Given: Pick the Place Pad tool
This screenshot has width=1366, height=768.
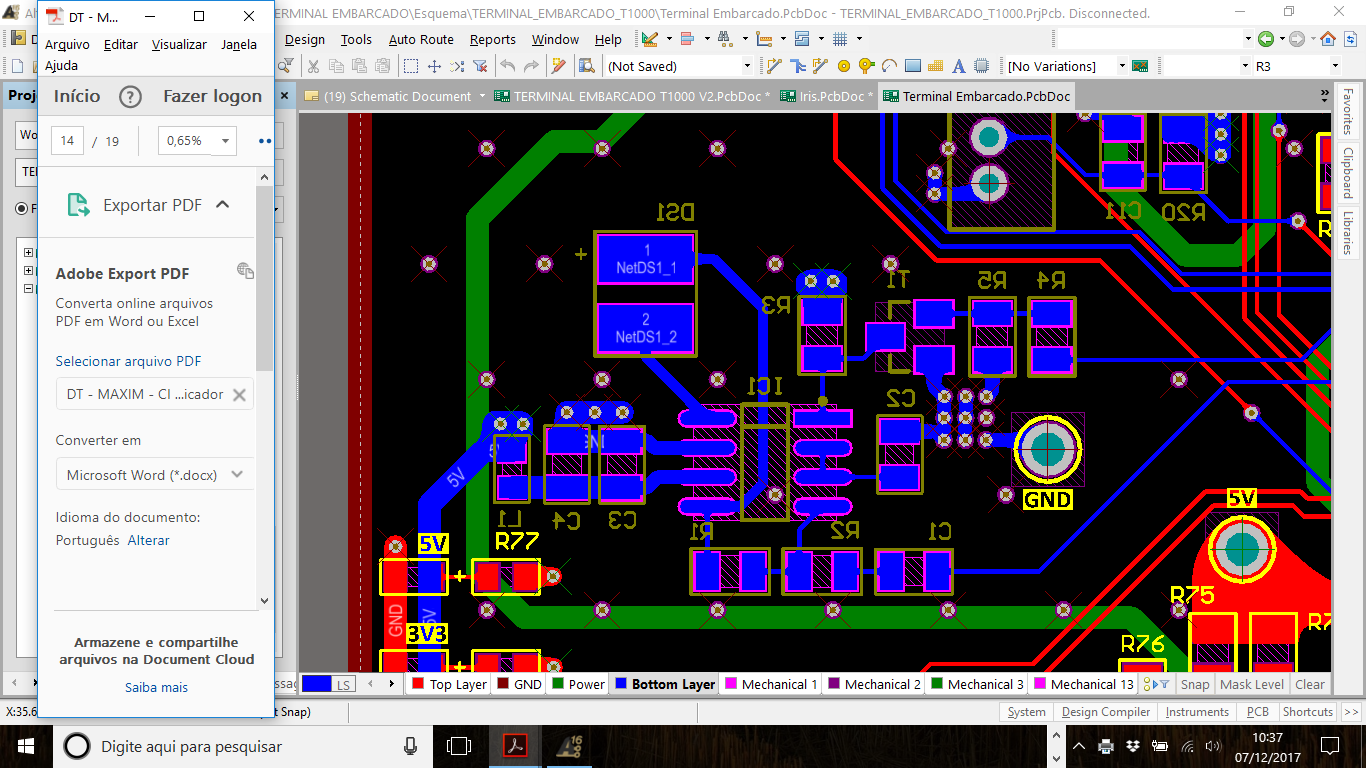Looking at the screenshot, I should [x=844, y=66].
